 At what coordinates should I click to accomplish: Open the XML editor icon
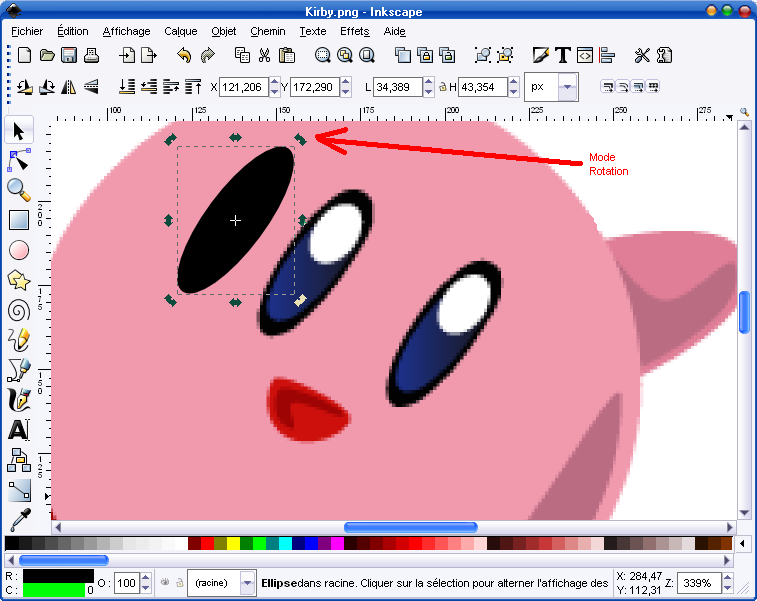[585, 56]
